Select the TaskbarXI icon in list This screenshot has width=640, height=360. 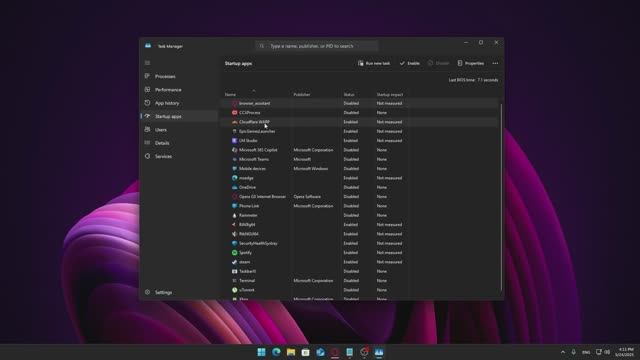click(234, 271)
